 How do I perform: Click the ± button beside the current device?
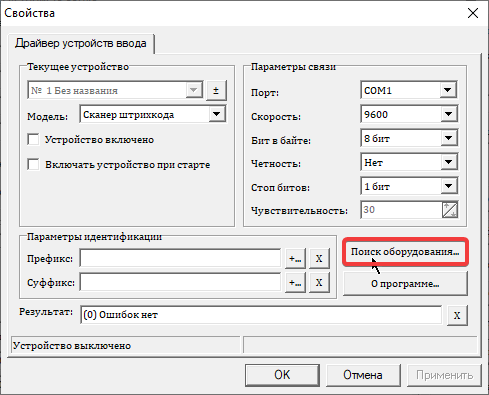point(216,90)
